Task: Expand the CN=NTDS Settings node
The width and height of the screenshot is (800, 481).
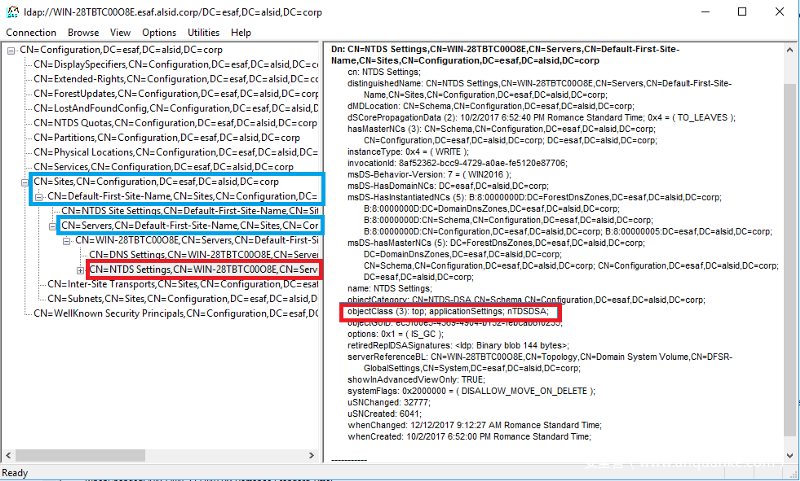Action: [80, 270]
